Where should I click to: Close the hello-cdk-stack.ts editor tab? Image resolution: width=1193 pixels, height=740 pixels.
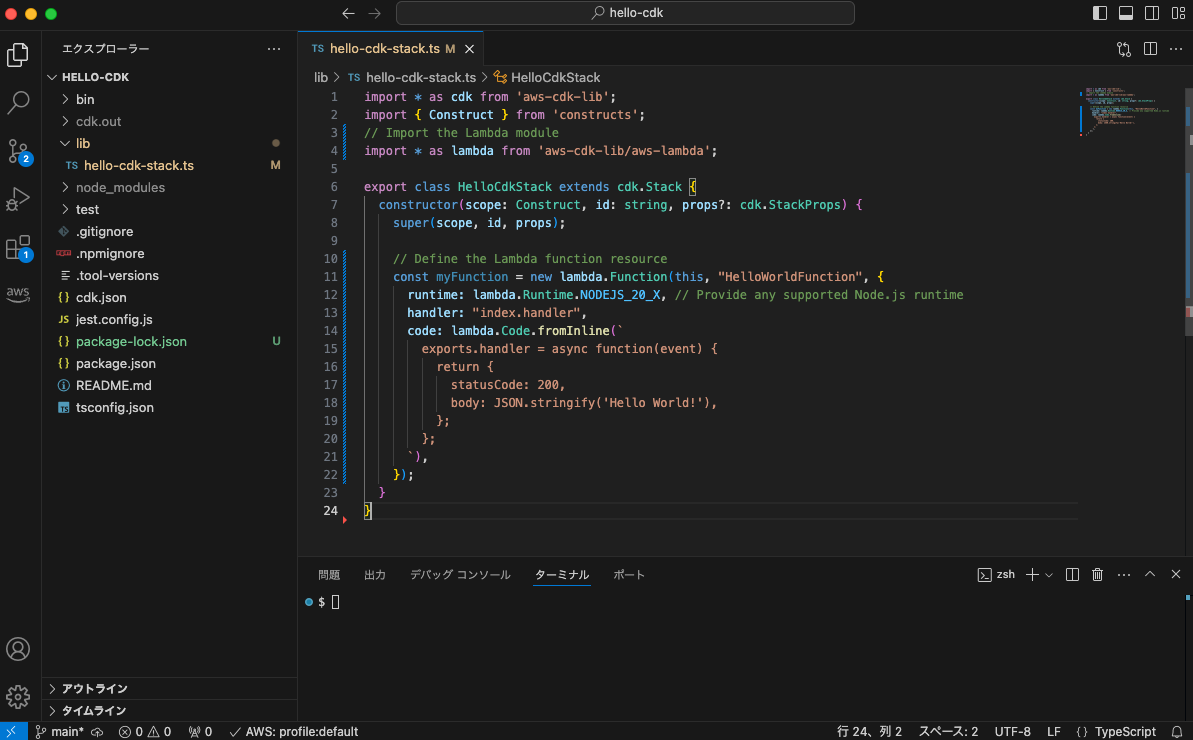click(x=469, y=49)
